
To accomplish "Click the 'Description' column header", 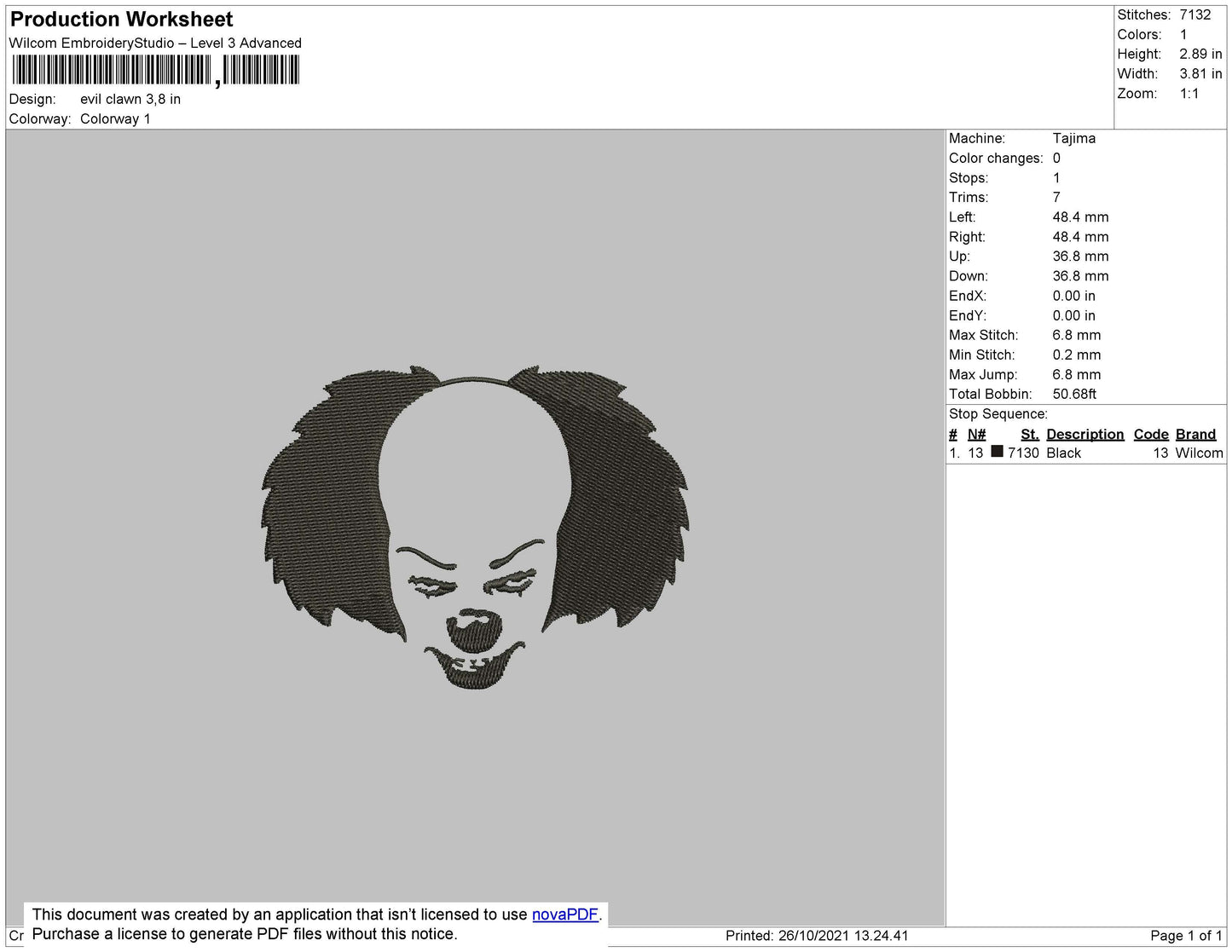I will [x=1085, y=434].
